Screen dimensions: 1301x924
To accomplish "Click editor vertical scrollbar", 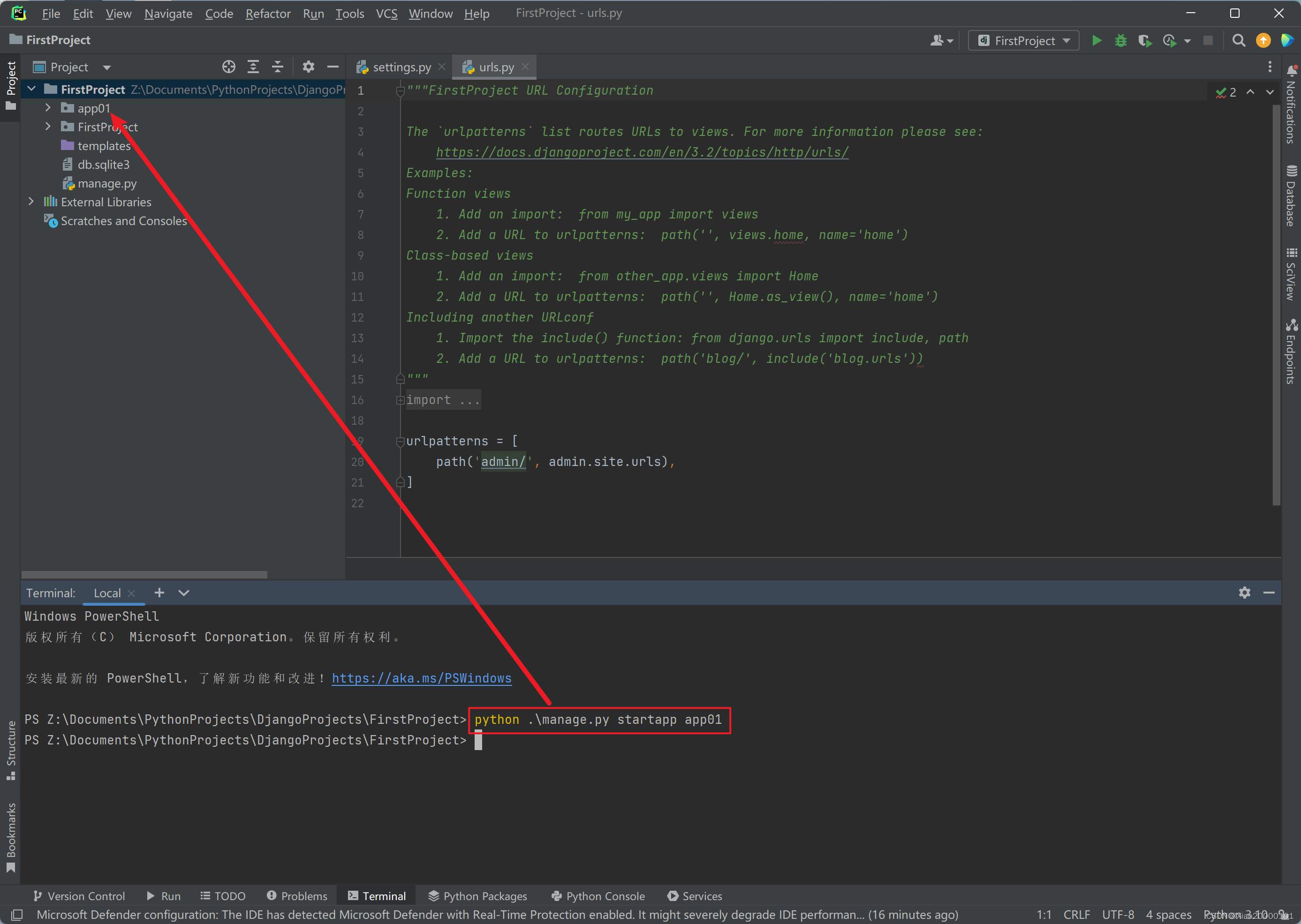I will [x=1276, y=305].
